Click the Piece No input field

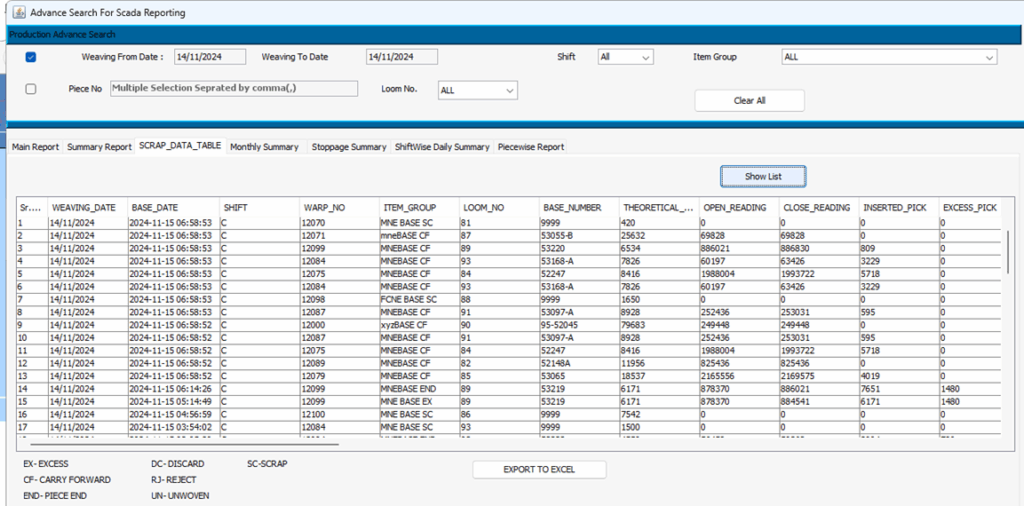(x=233, y=88)
